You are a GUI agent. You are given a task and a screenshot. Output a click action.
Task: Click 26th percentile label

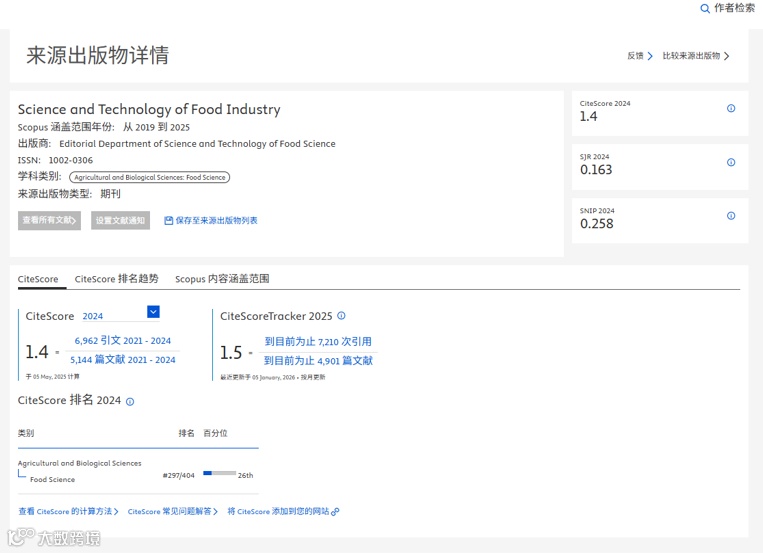pyautogui.click(x=245, y=476)
